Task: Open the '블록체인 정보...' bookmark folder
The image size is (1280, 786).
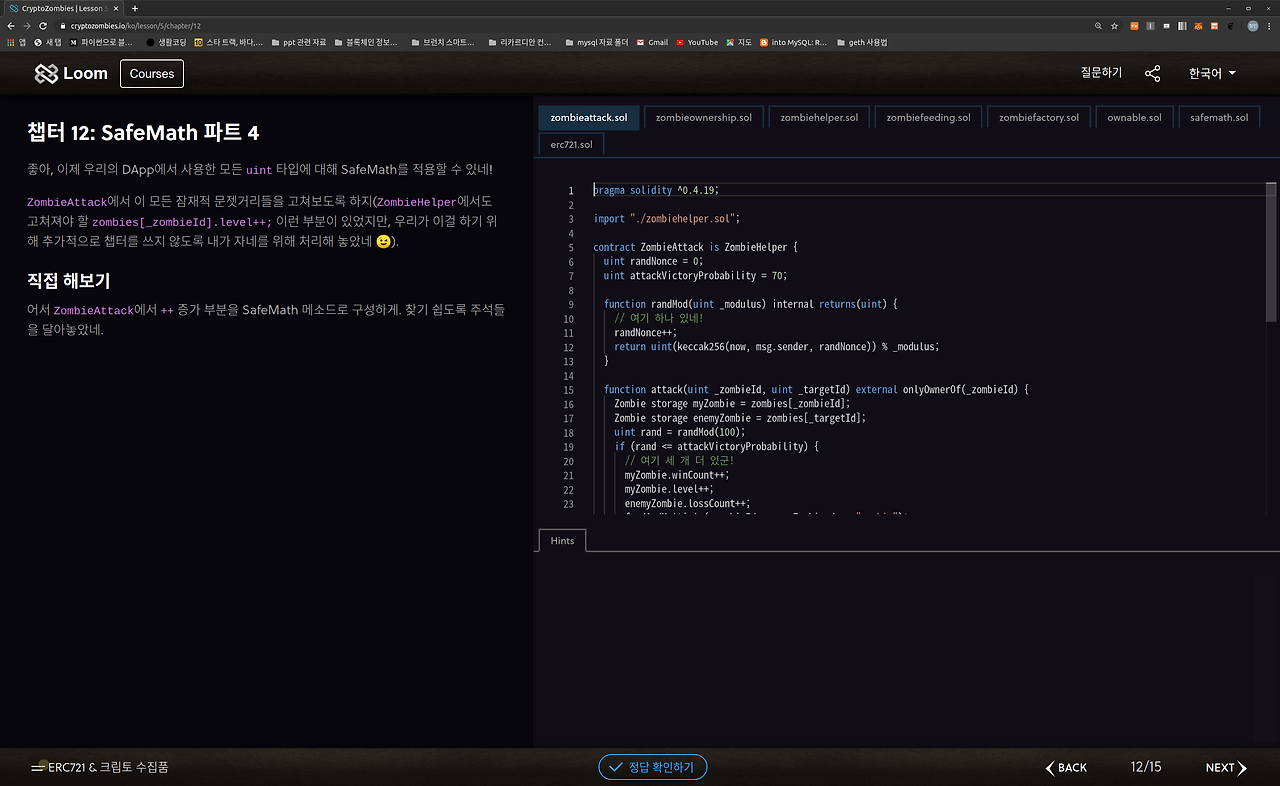Action: pyautogui.click(x=366, y=43)
